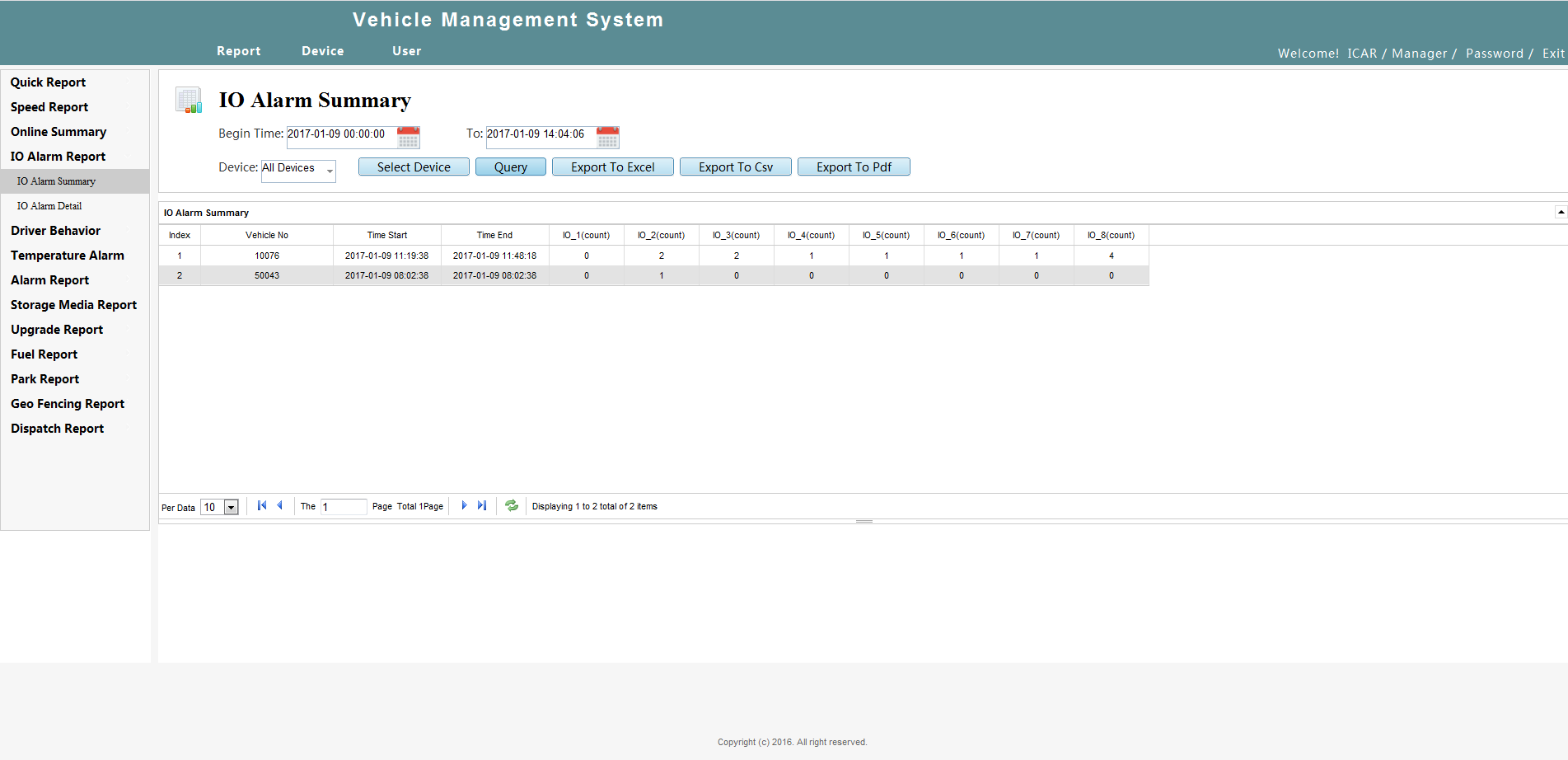1568x760 pixels.
Task: Open Speed Report in sidebar
Action: [x=49, y=107]
